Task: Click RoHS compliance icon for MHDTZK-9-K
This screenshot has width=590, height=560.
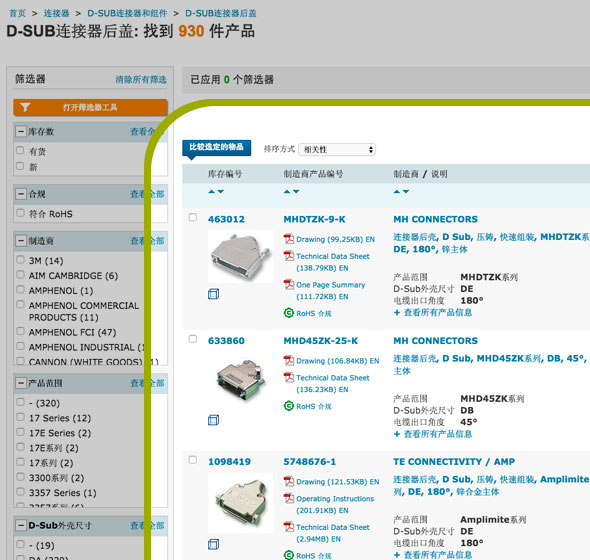Action: pyautogui.click(x=289, y=313)
